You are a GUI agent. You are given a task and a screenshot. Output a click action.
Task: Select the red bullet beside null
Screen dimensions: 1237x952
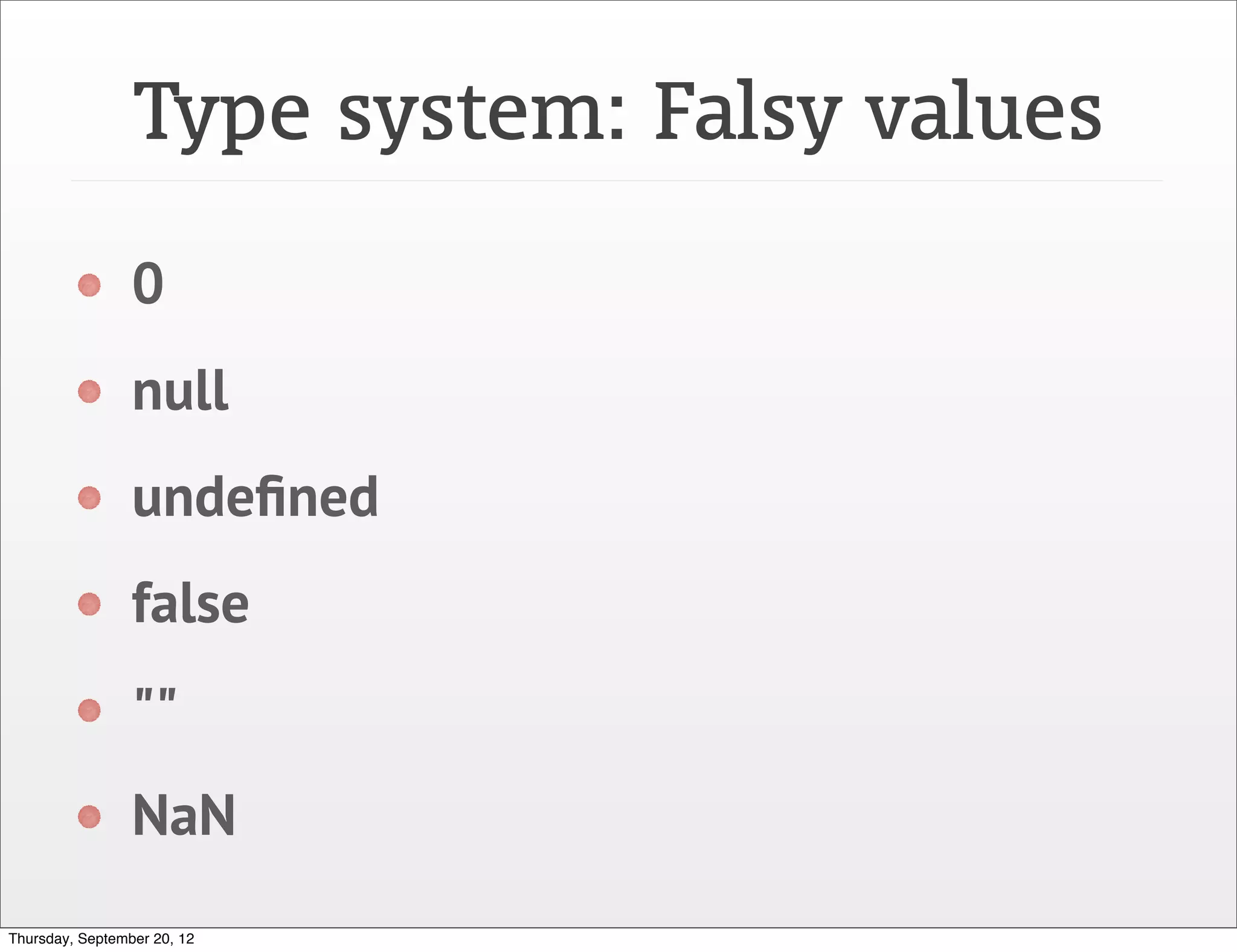pos(89,391)
